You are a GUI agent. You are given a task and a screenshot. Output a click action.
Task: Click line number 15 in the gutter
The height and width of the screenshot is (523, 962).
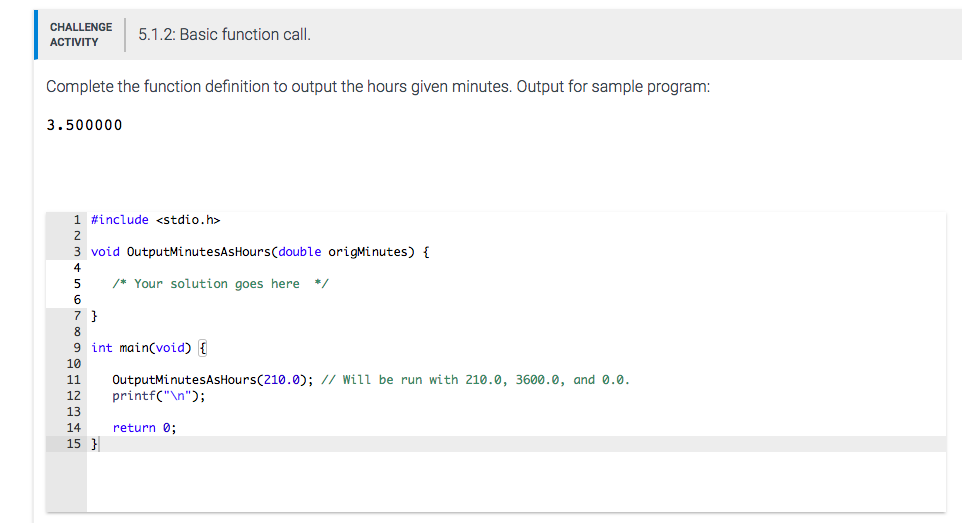coord(74,443)
